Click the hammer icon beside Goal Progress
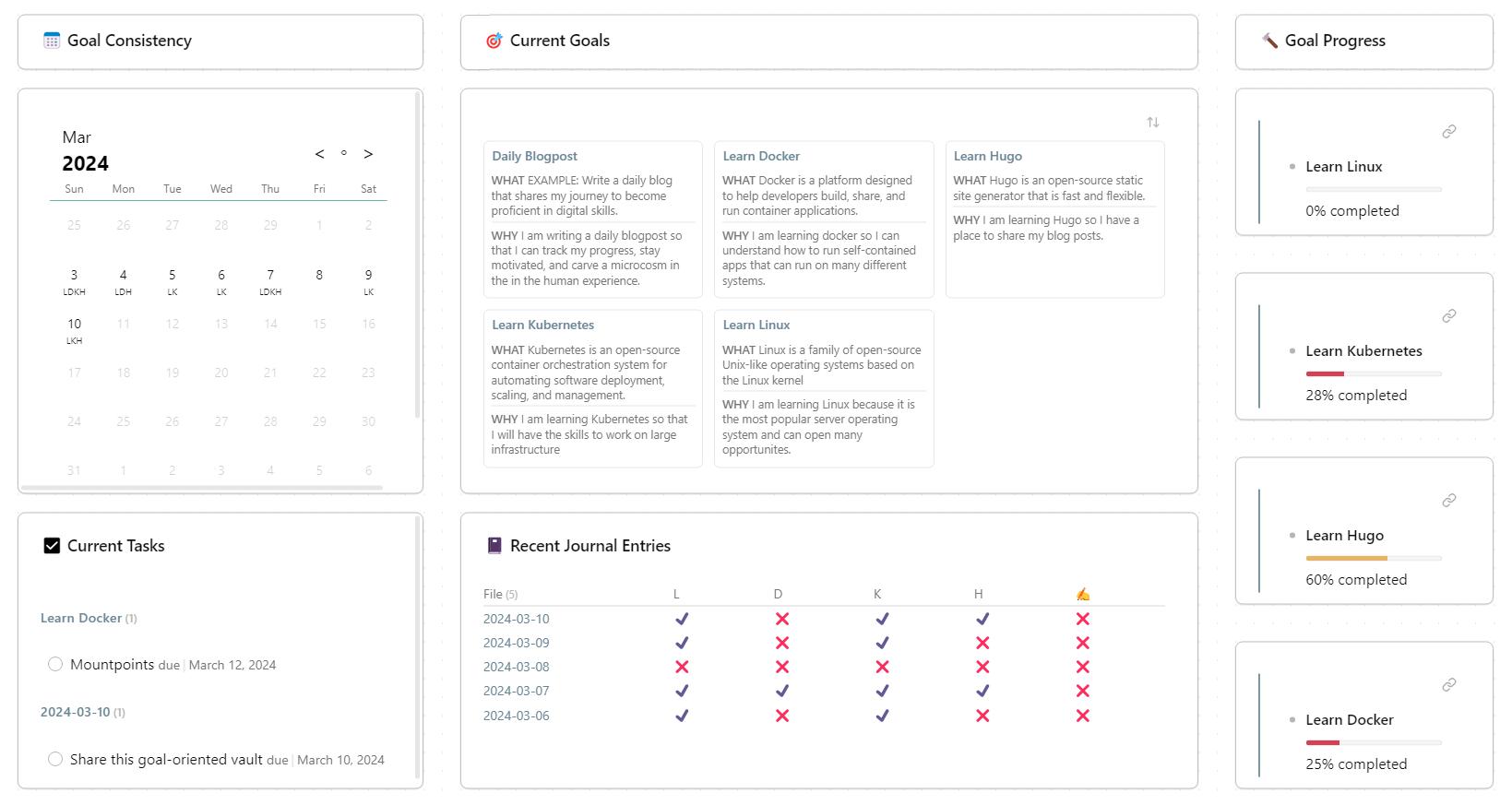 coord(1269,41)
